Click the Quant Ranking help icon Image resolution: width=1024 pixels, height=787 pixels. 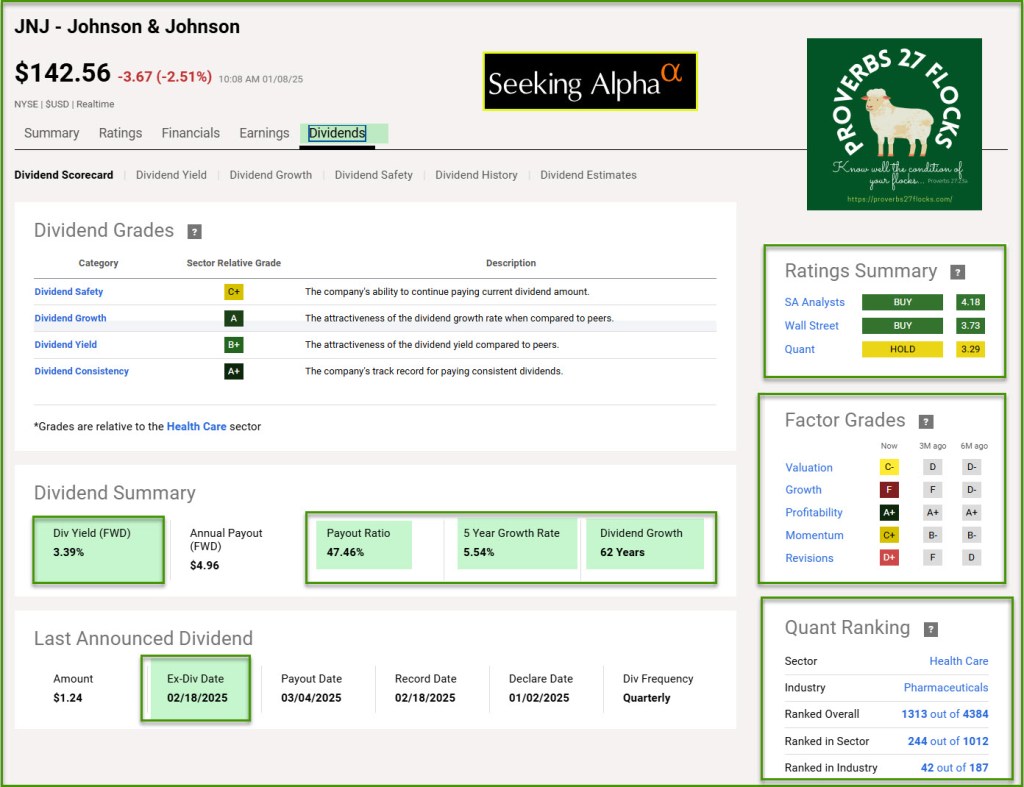930,629
